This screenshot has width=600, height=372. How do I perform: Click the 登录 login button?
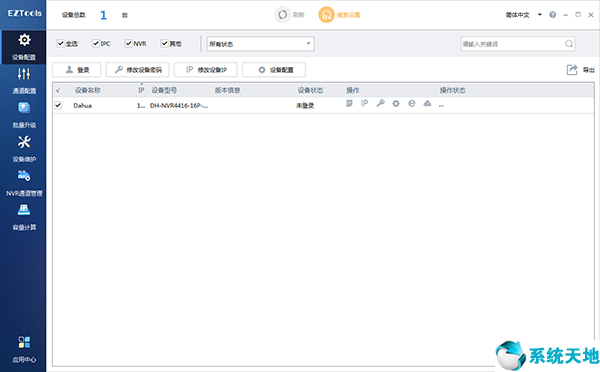77,70
